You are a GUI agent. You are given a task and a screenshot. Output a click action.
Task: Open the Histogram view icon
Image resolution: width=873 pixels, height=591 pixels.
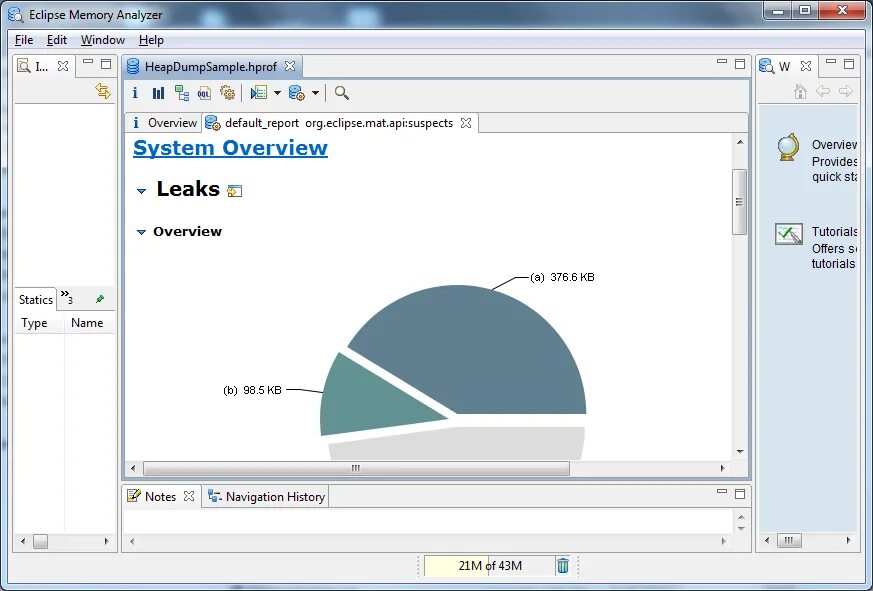(158, 93)
